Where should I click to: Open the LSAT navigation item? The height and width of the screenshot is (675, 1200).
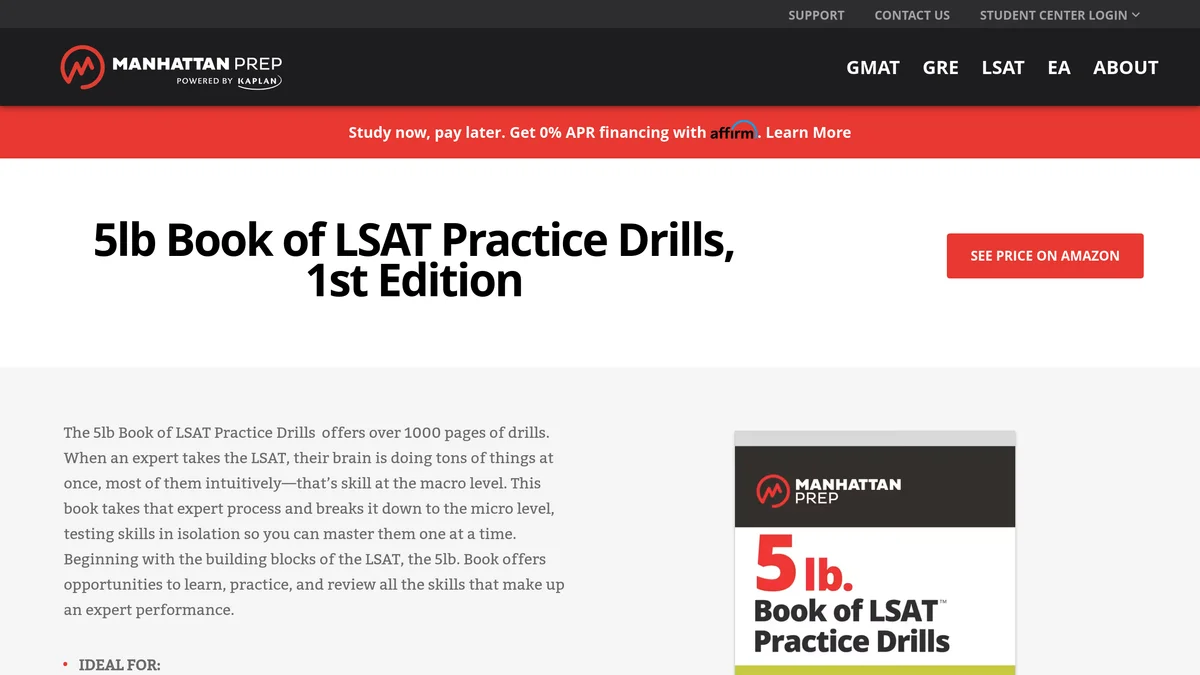(x=1003, y=67)
